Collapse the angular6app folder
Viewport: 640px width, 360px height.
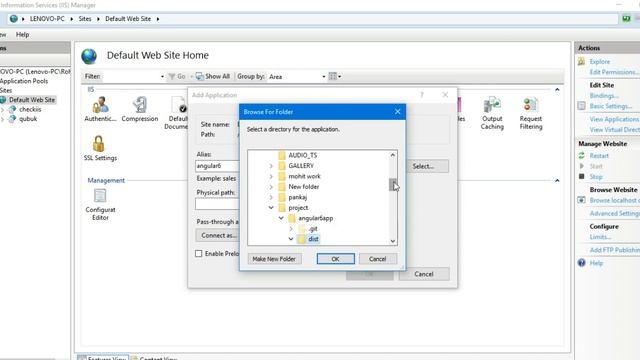281,218
